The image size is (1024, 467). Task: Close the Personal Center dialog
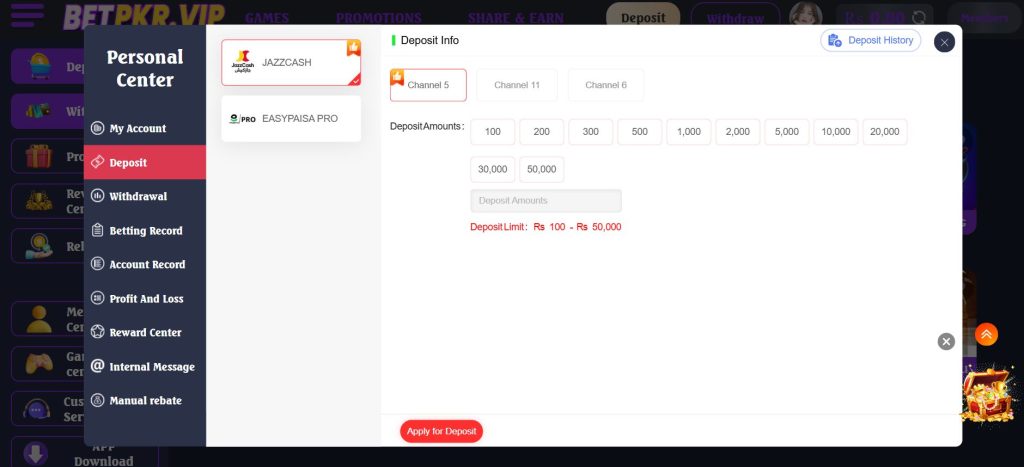pyautogui.click(x=944, y=42)
